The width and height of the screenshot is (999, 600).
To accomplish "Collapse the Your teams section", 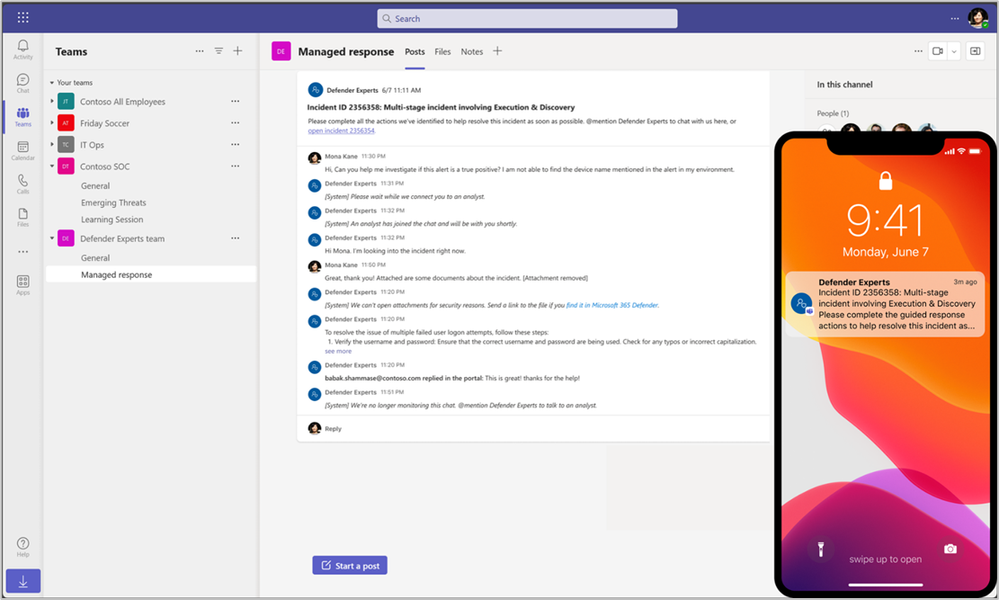I will coord(52,83).
